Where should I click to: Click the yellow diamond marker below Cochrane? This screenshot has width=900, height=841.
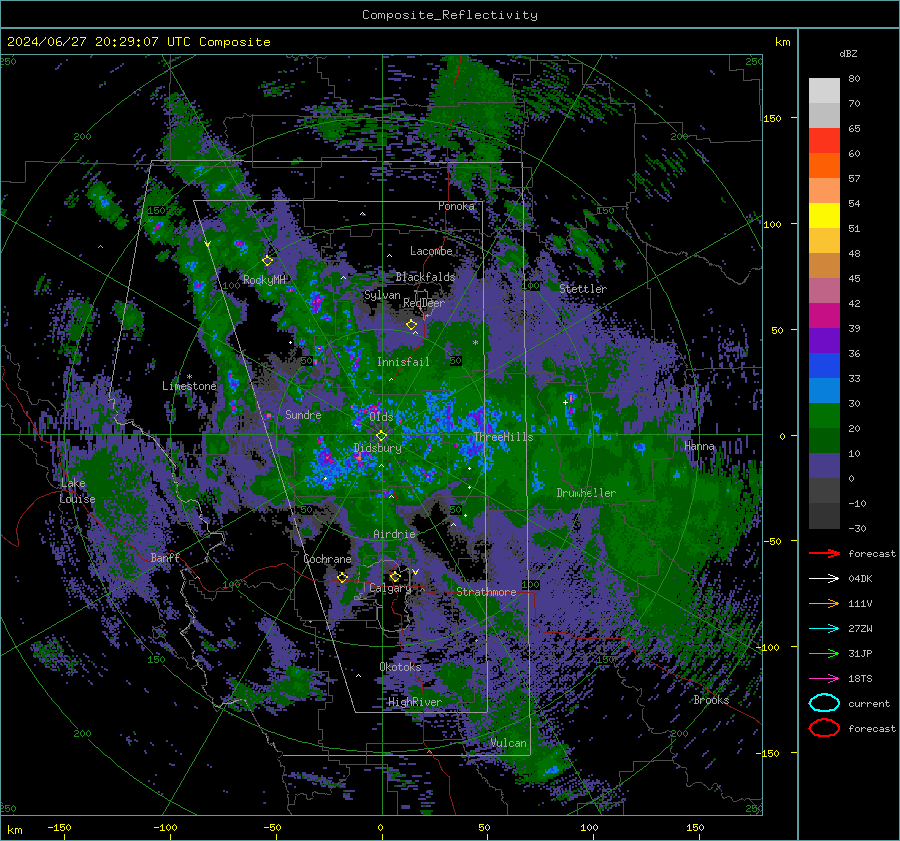tap(342, 577)
